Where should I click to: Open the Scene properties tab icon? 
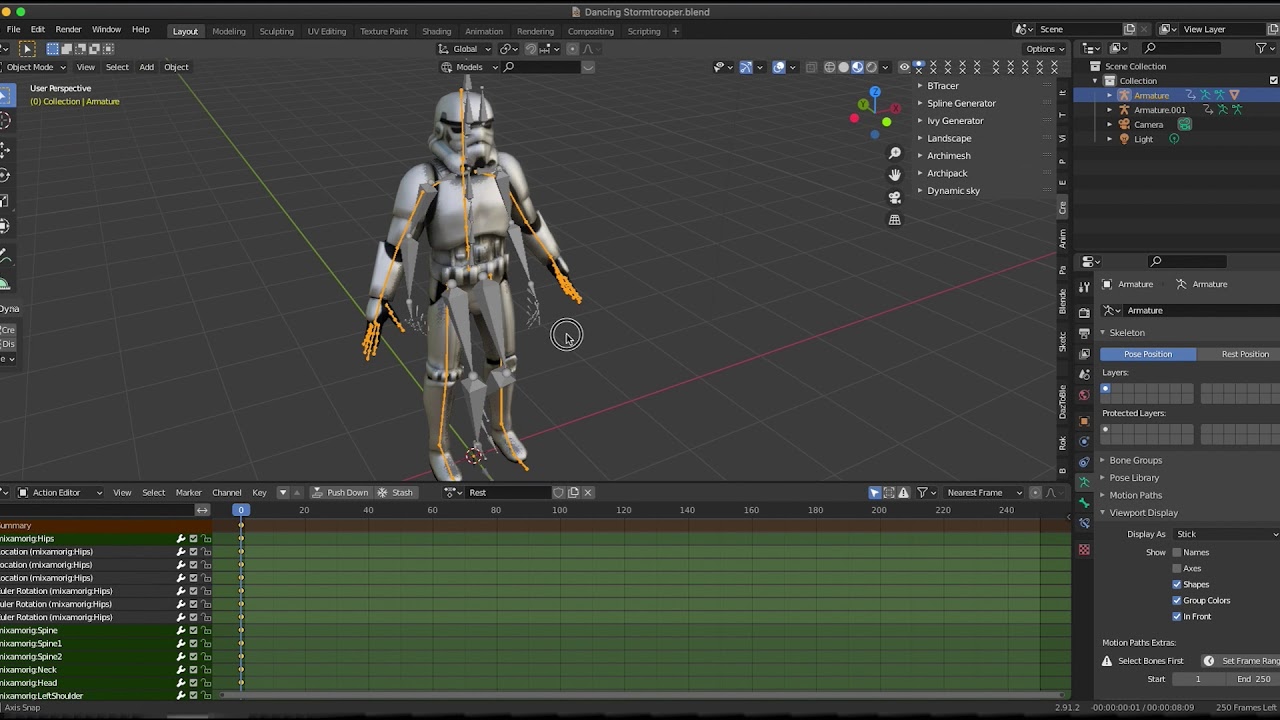pyautogui.click(x=1084, y=374)
